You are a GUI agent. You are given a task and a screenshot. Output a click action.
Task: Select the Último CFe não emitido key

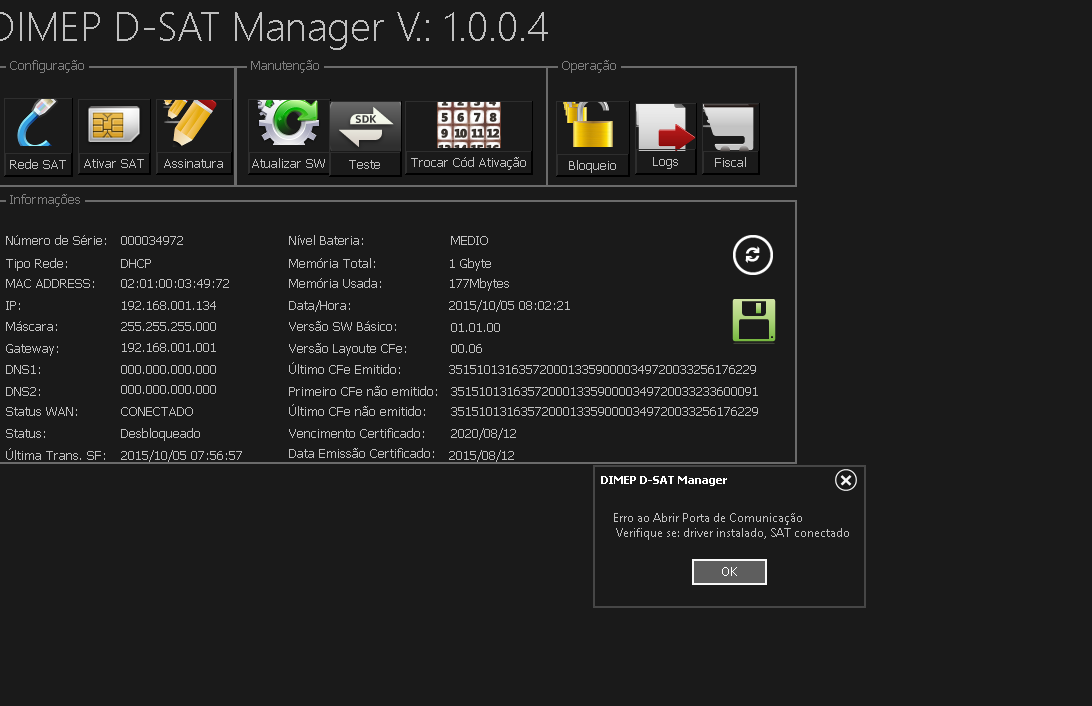click(604, 412)
